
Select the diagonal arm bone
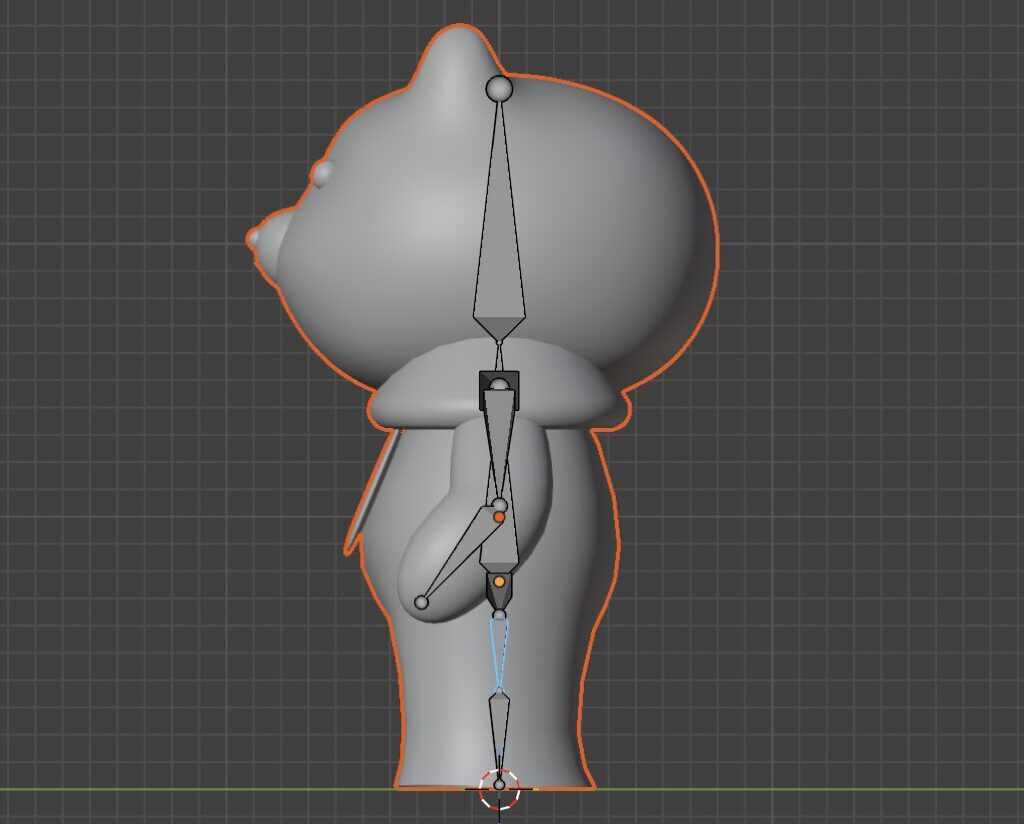[462, 555]
